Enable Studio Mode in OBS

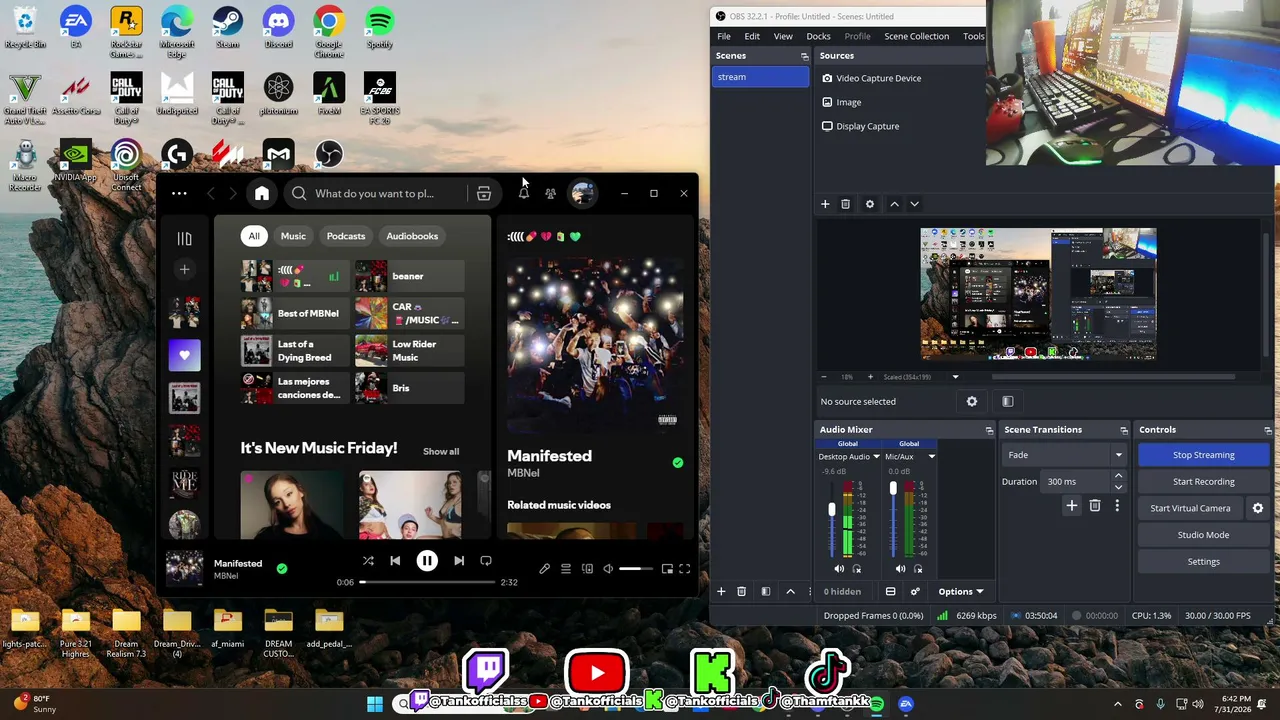pos(1203,535)
